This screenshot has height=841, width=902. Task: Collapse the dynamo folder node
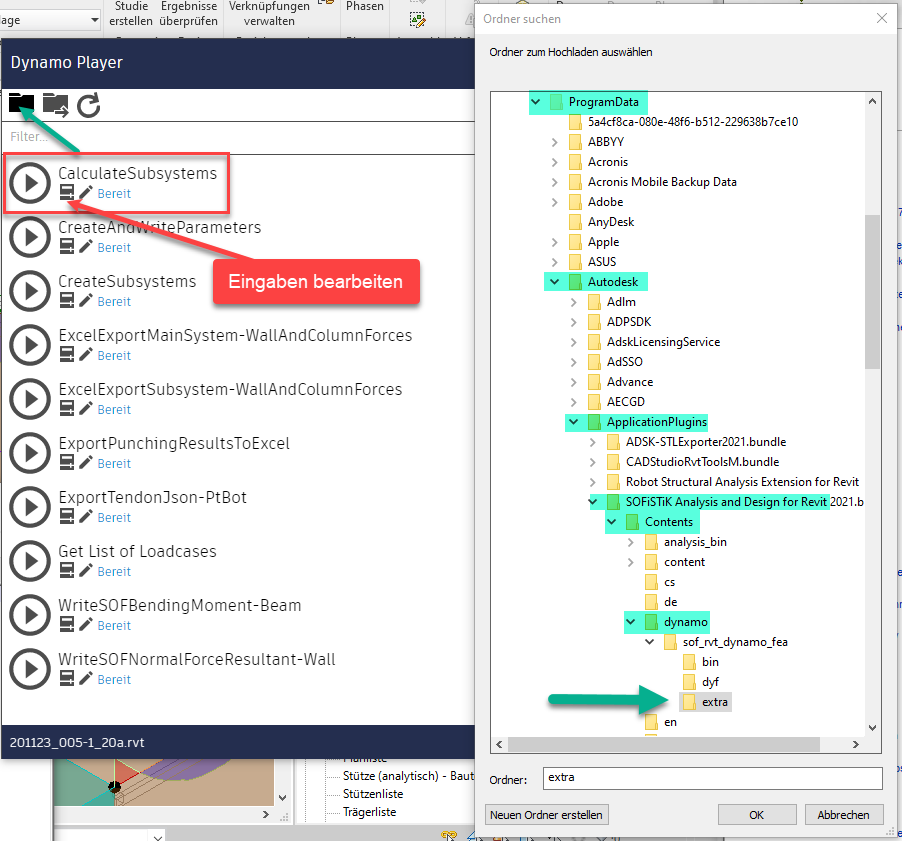point(630,622)
